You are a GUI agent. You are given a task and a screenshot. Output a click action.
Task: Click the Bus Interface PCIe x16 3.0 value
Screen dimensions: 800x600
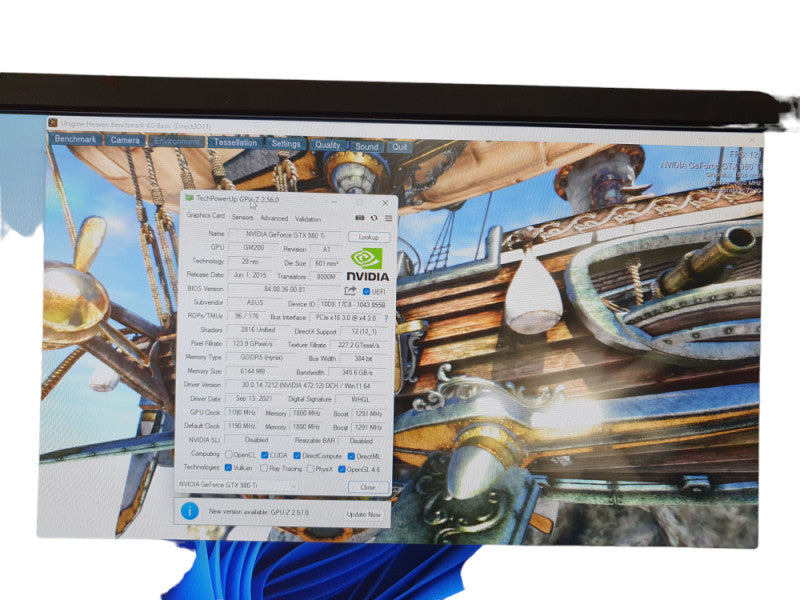click(345, 317)
